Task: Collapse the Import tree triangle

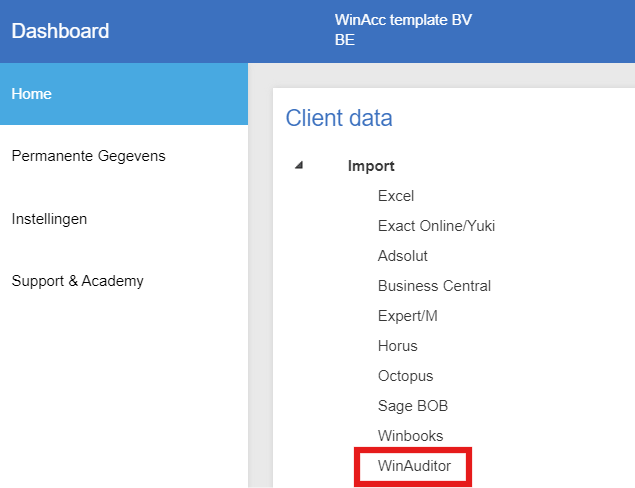Action: 299,165
